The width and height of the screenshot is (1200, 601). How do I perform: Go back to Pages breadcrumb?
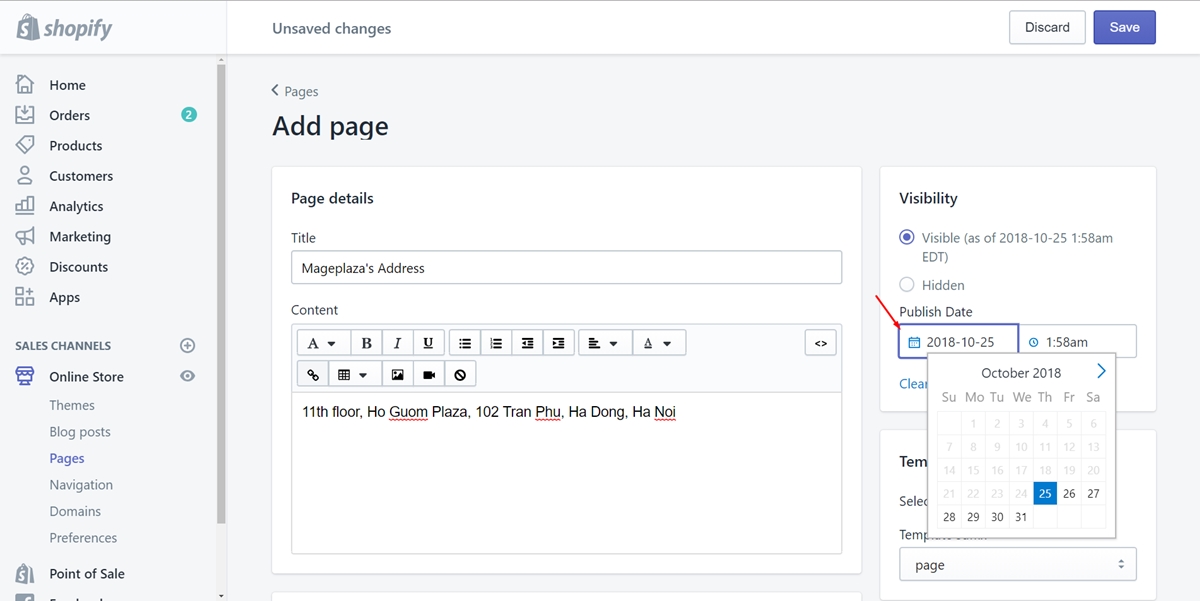(x=295, y=91)
